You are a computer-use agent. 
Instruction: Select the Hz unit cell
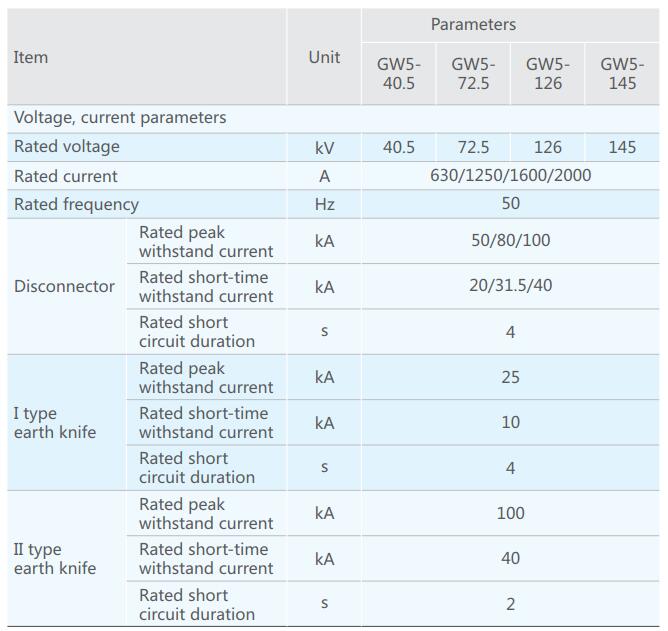click(324, 204)
